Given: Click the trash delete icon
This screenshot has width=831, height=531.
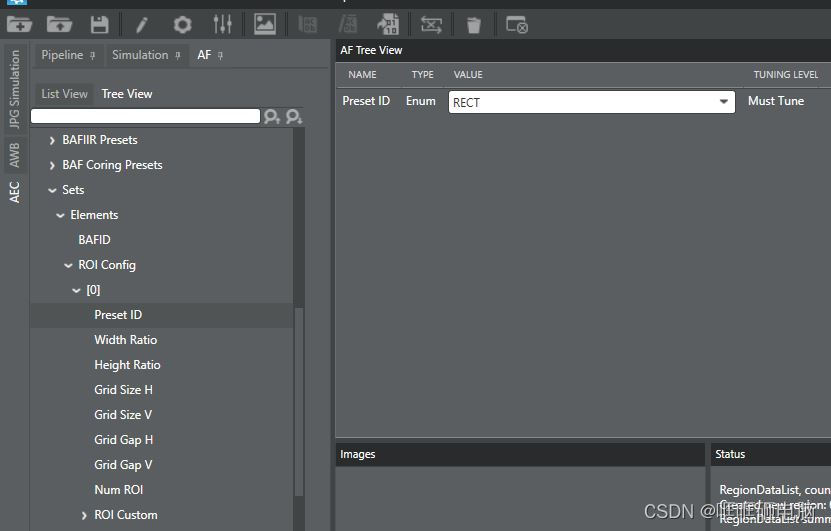Looking at the screenshot, I should click(474, 24).
